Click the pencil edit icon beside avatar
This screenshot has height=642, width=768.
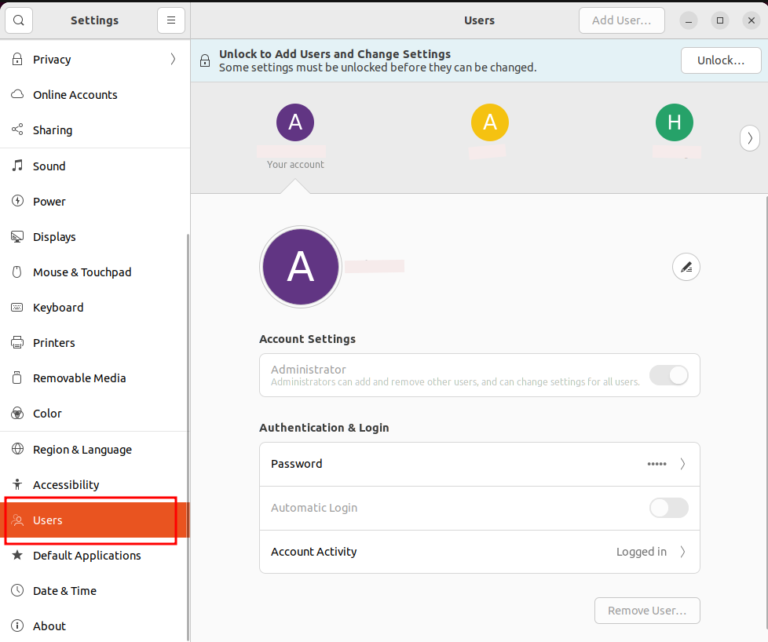click(686, 267)
